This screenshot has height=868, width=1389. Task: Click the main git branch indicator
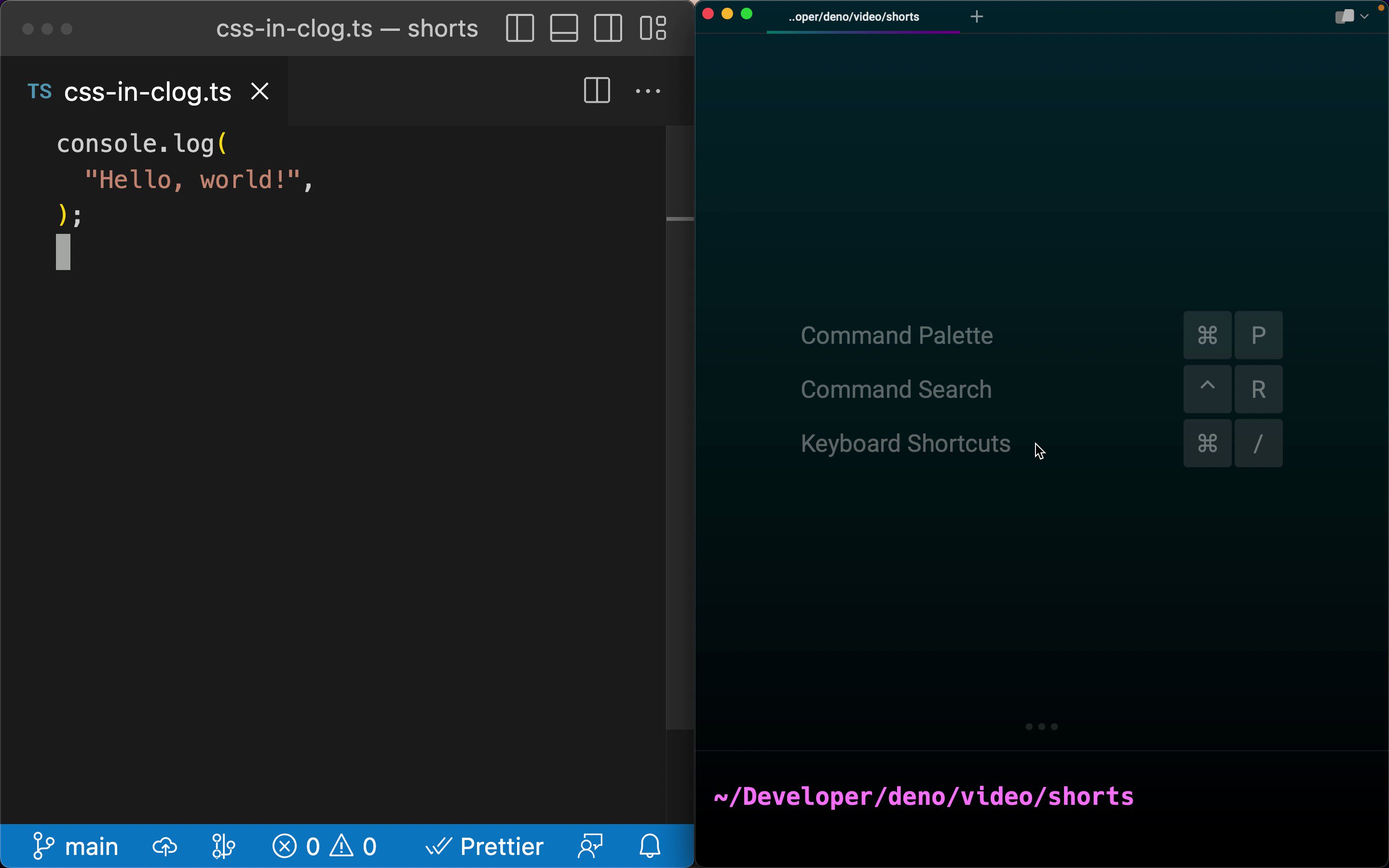coord(76,846)
